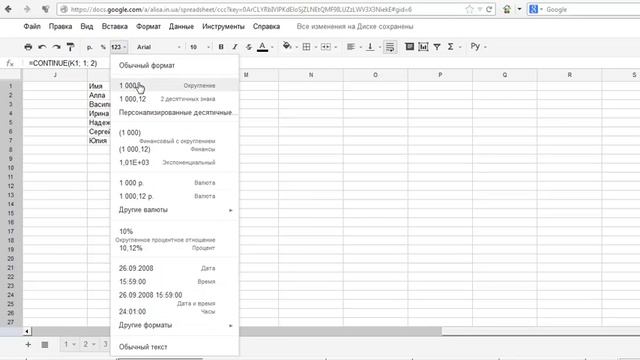Choose 10,12% Процент format
The width and height of the screenshot is (640, 360).
click(x=175, y=248)
